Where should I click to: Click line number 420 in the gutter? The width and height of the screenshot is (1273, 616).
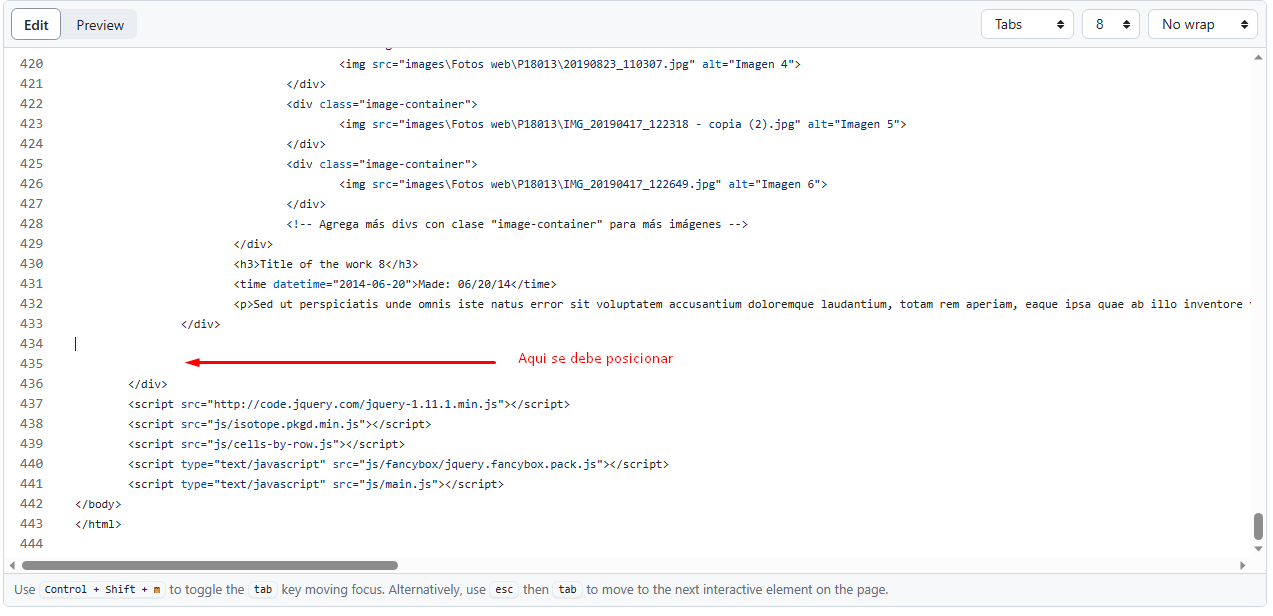pos(30,63)
